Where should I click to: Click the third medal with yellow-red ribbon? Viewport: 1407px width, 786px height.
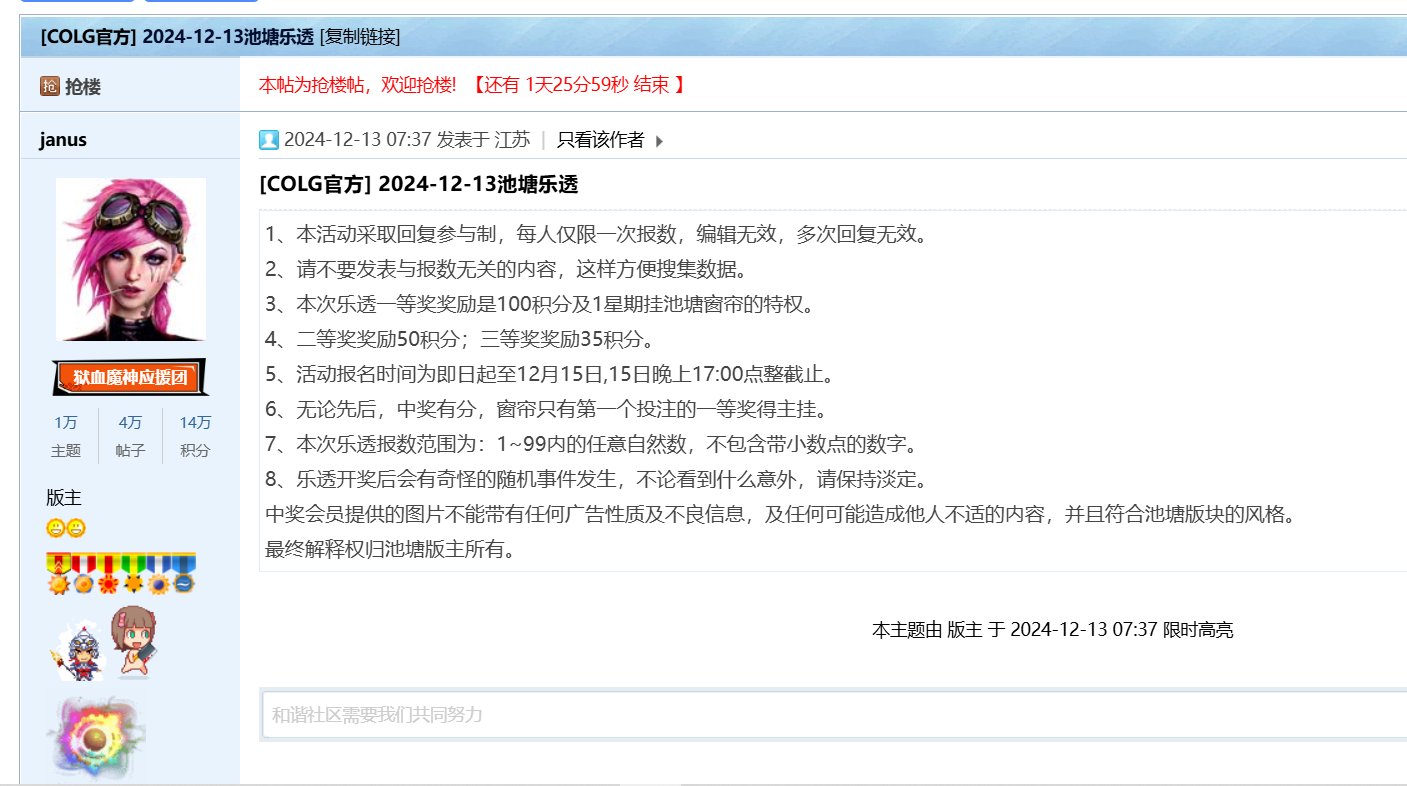(x=108, y=574)
